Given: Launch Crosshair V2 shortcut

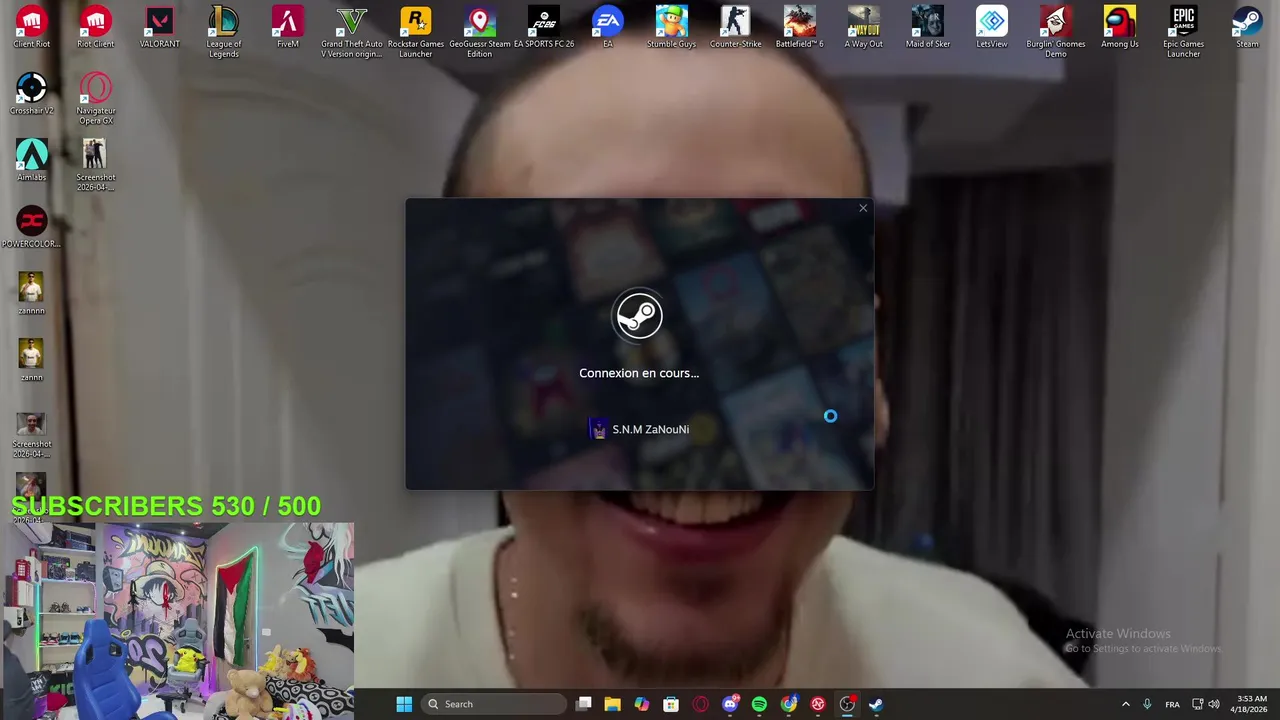Looking at the screenshot, I should [x=31, y=94].
